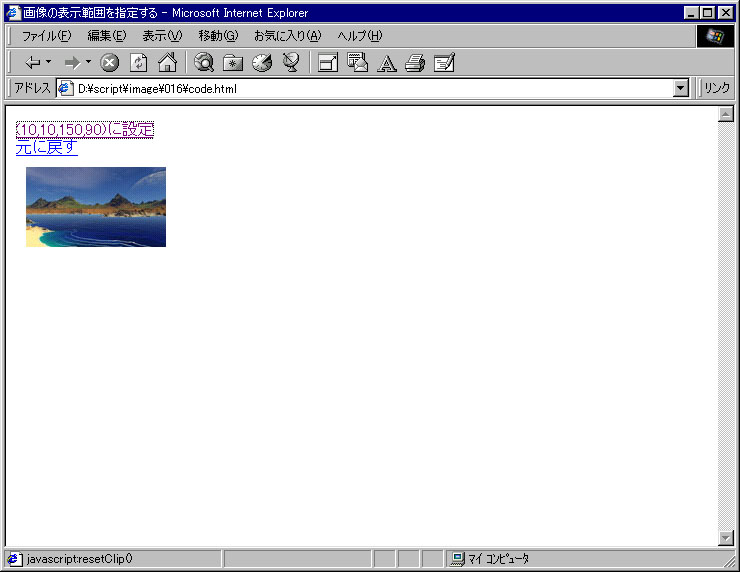Click the vertical scrollbar down arrow
Screen dimensions: 740x572
726,538
